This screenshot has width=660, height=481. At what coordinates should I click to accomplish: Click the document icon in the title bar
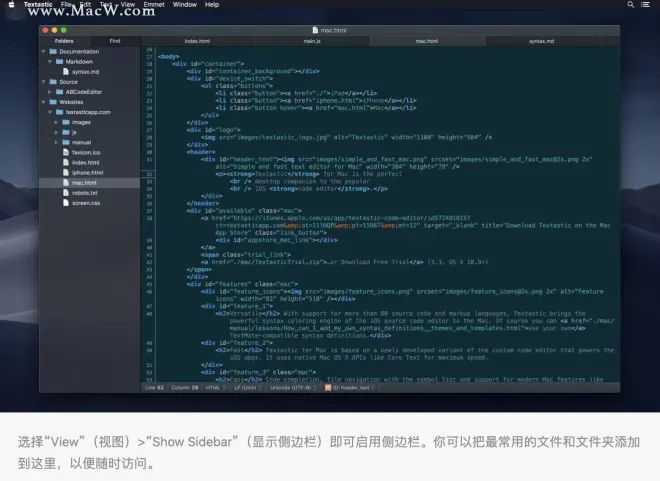(x=315, y=30)
